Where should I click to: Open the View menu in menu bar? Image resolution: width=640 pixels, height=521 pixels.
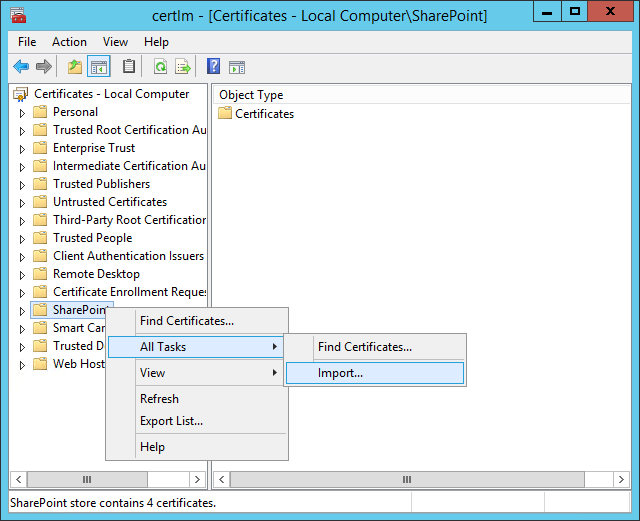(115, 42)
